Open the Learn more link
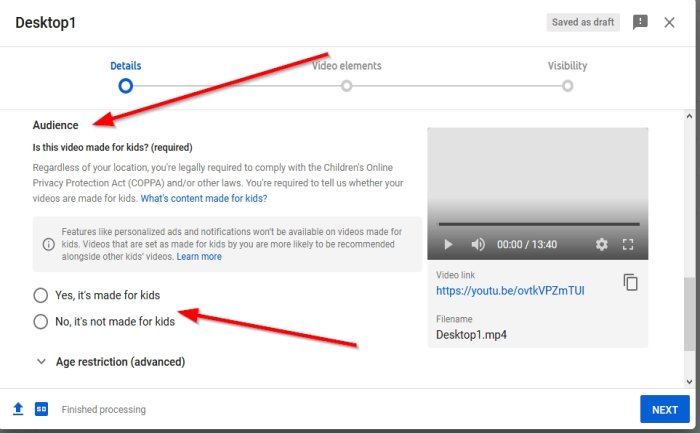 tap(199, 257)
